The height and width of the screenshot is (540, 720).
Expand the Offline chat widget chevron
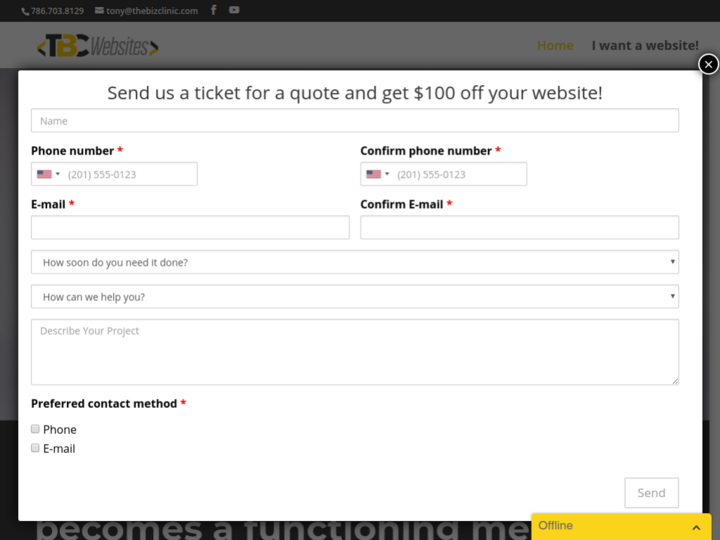click(x=696, y=526)
